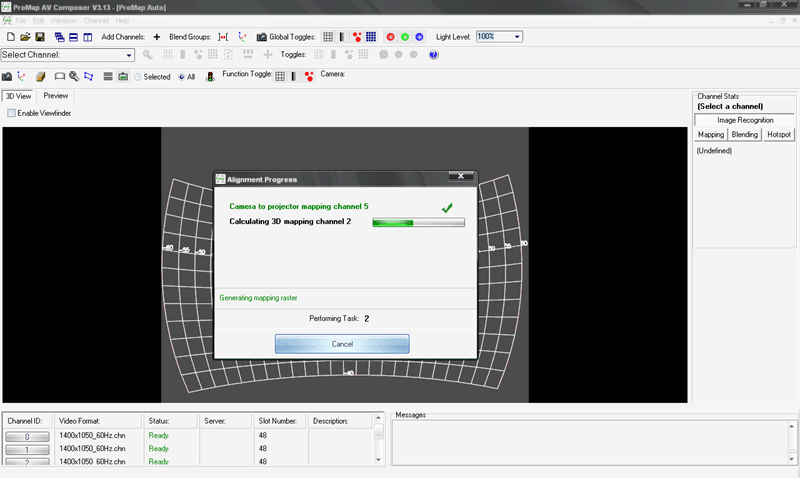Toggle the global grid icon
Screen dimensions: 800x478
(328, 37)
